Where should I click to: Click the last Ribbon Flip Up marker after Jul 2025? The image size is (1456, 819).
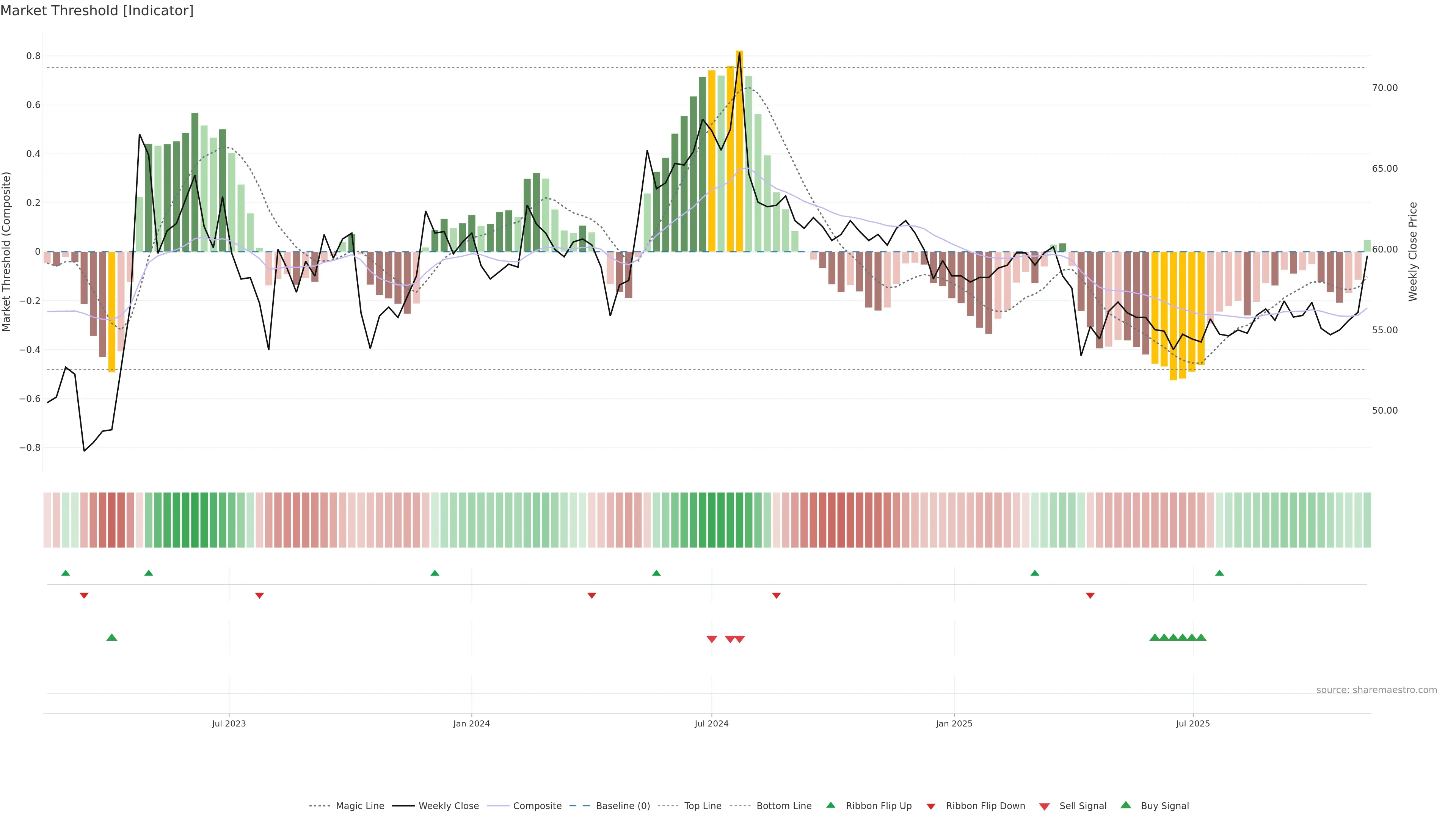(1219, 573)
